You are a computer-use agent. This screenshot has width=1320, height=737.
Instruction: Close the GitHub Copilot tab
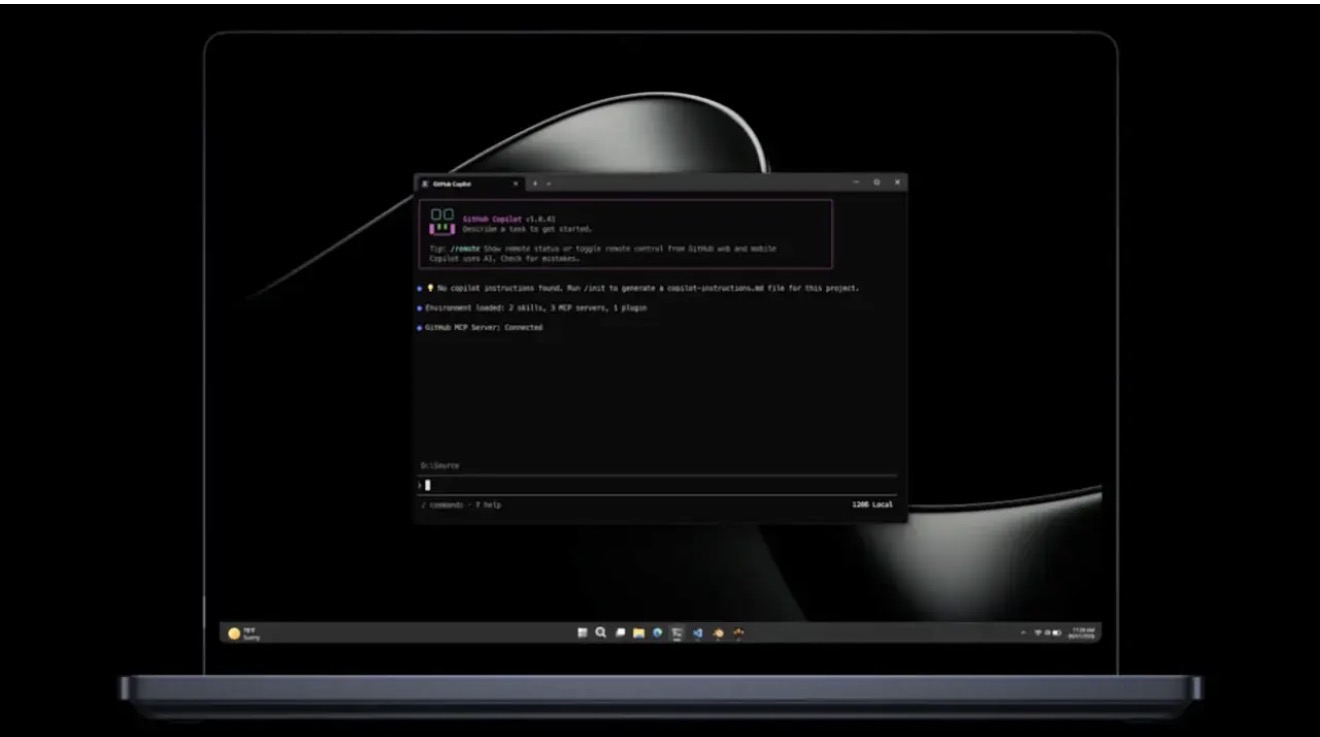click(515, 184)
